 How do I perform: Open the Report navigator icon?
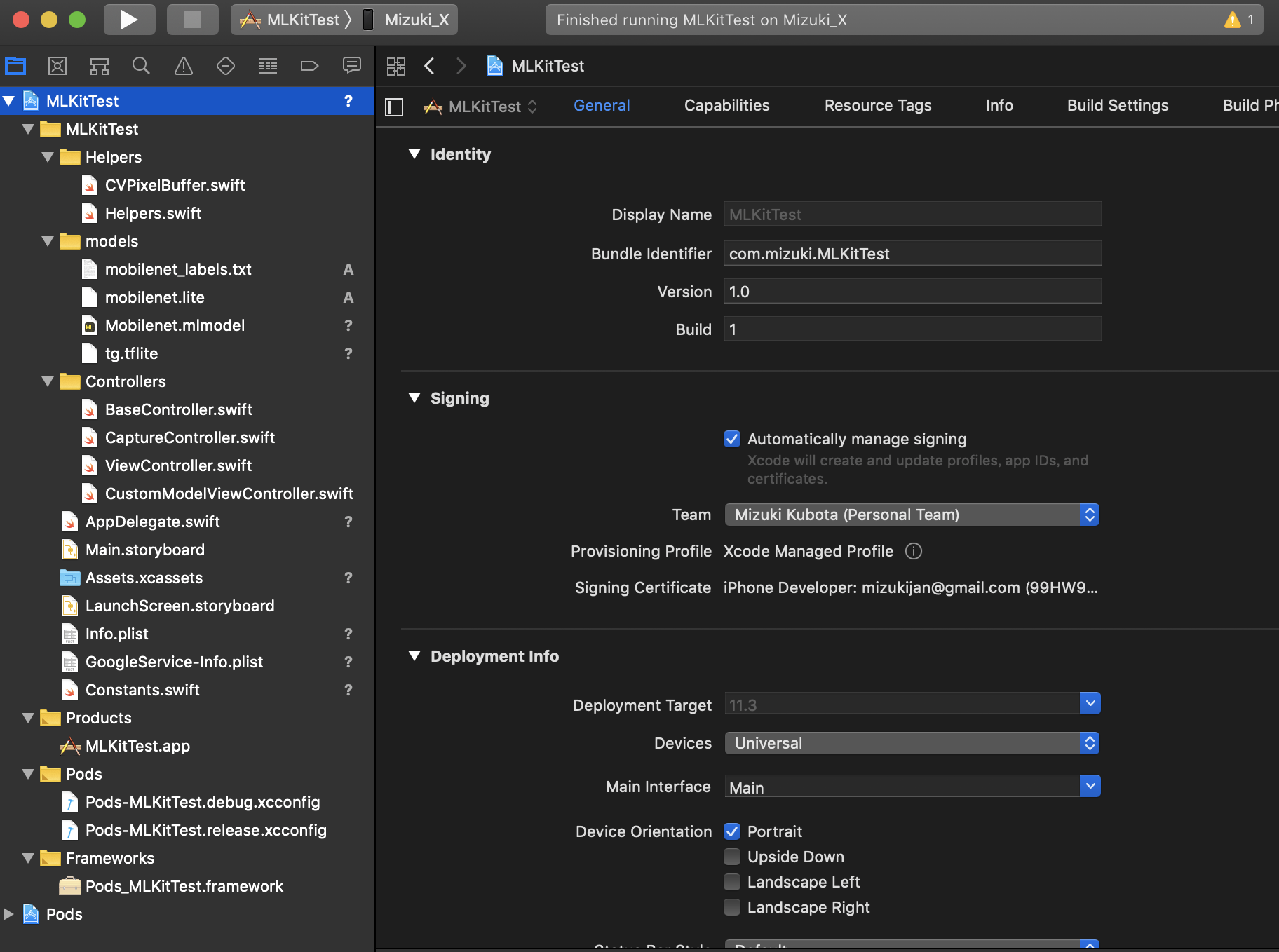(x=351, y=66)
